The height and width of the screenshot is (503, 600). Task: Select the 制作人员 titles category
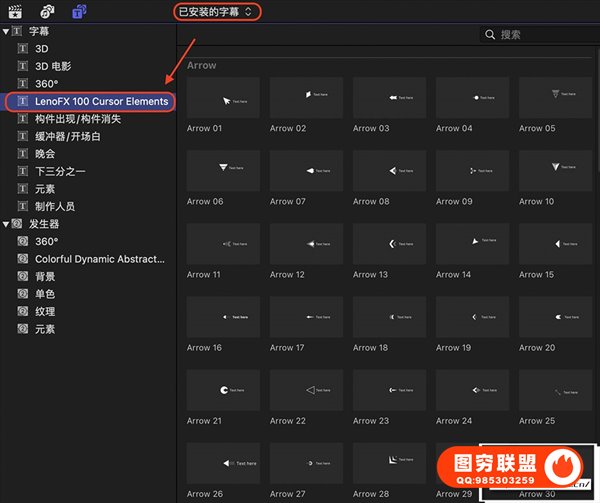pos(62,207)
